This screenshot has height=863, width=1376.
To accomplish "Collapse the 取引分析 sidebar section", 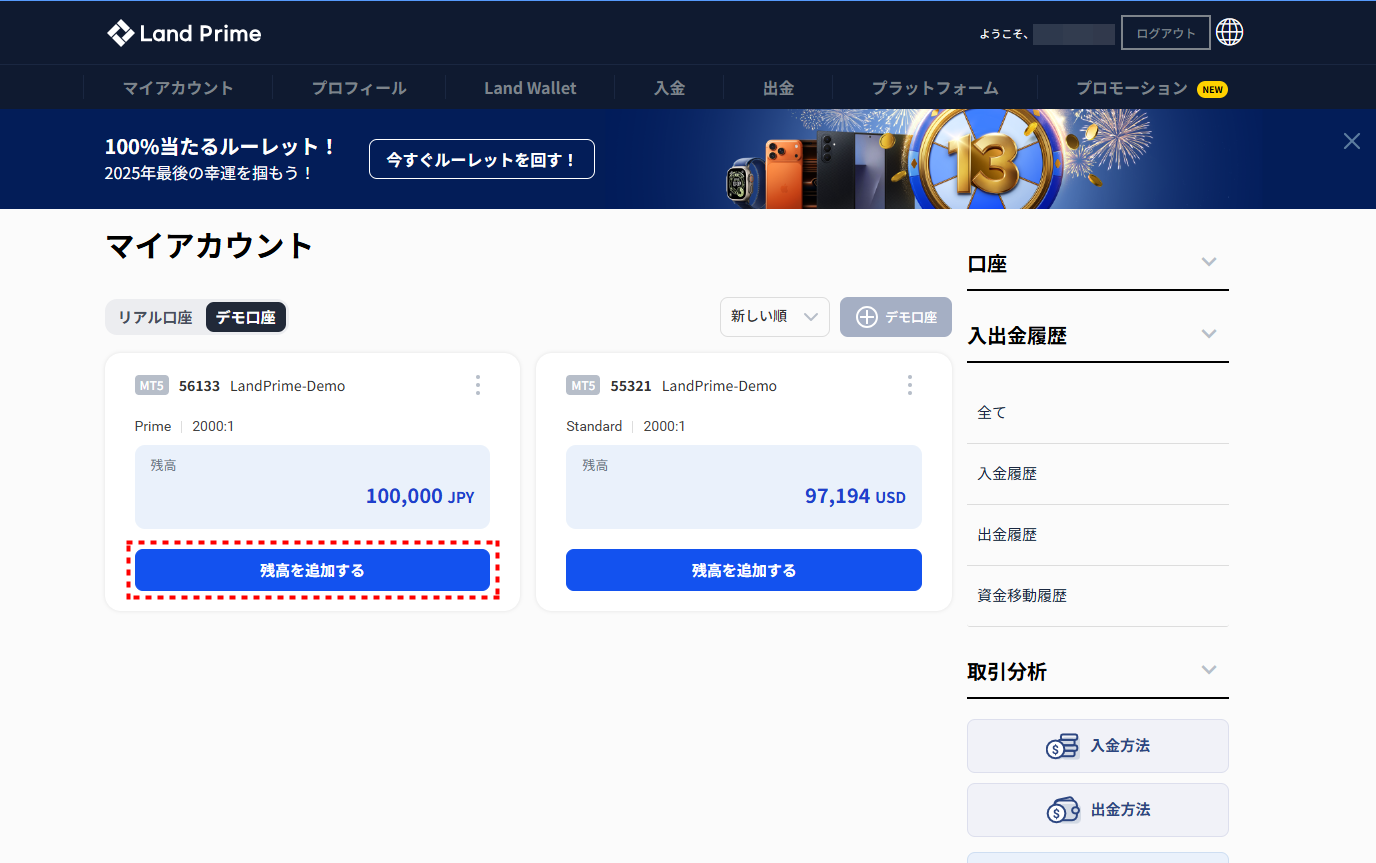I will 1209,670.
